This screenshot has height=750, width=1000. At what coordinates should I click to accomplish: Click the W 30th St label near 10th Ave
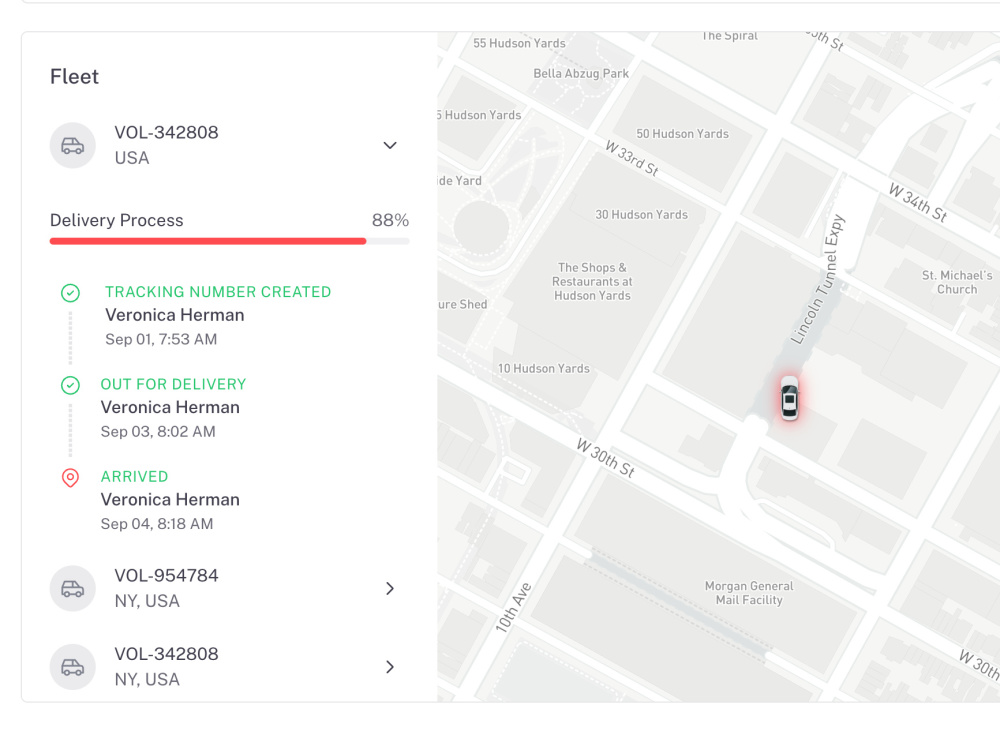[x=605, y=458]
